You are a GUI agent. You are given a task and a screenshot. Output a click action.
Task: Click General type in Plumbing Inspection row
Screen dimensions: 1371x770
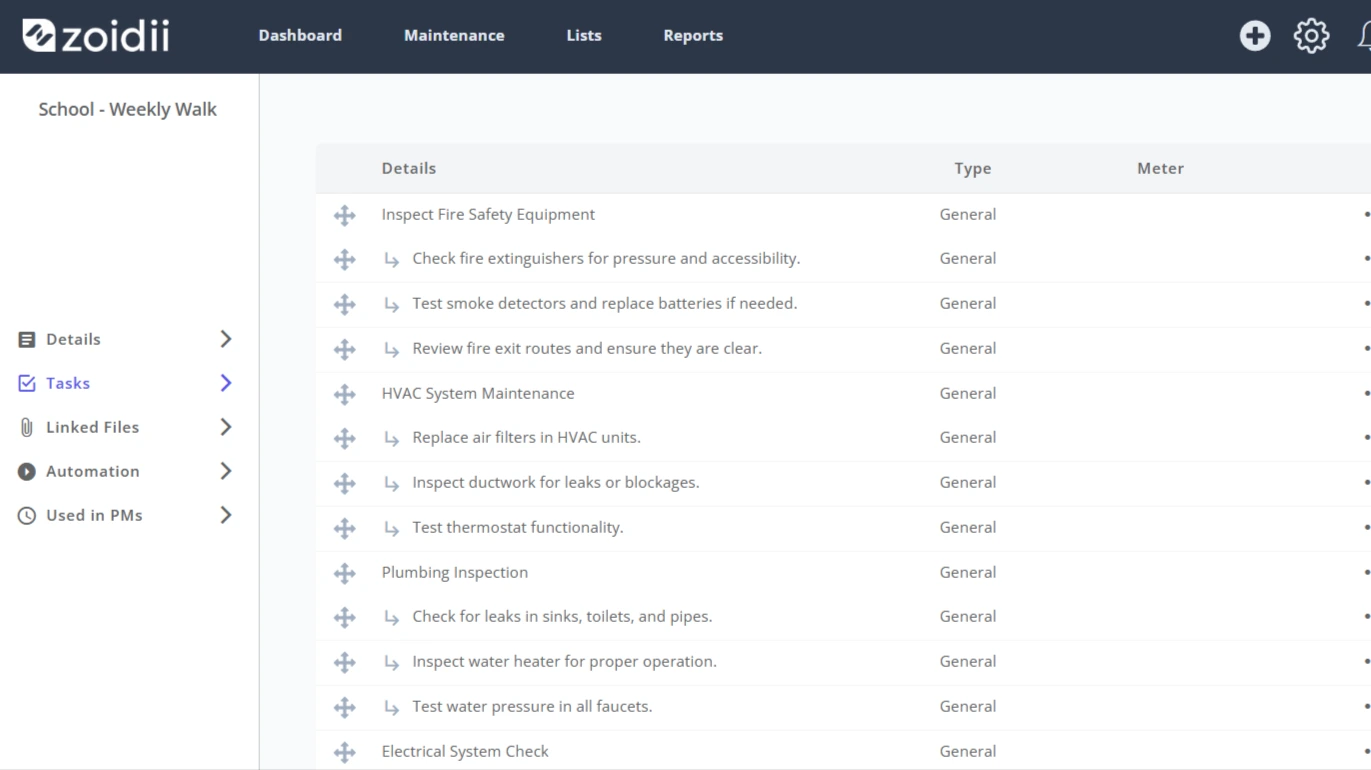[x=968, y=572]
